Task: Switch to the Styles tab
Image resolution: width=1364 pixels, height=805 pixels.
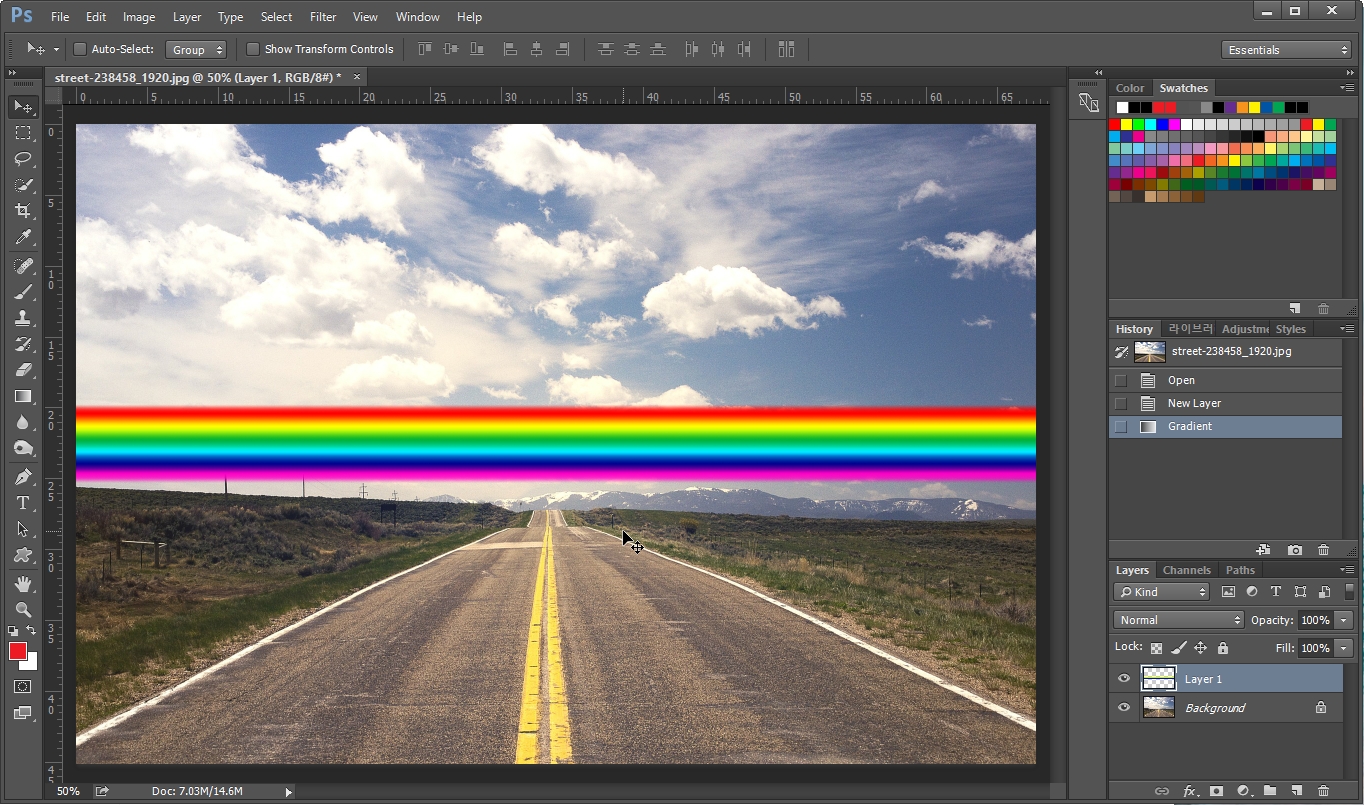Action: click(x=1290, y=329)
